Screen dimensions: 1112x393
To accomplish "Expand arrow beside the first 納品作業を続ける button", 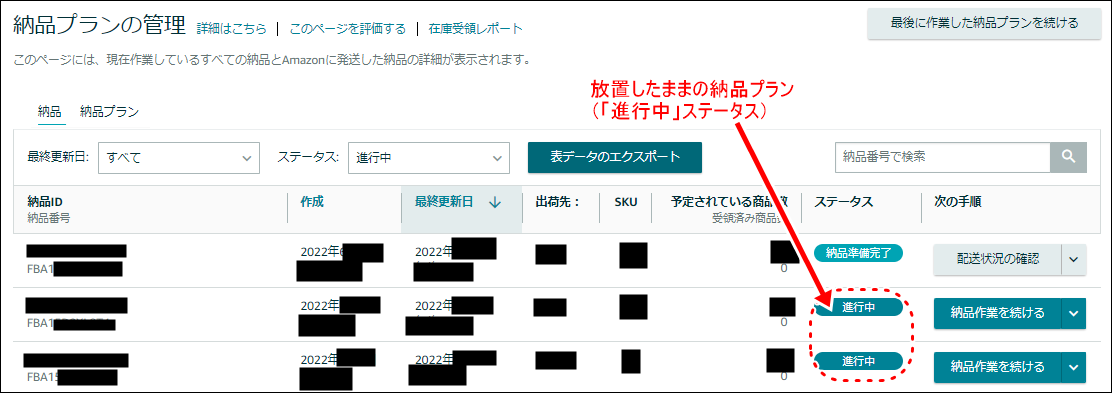I will [1074, 313].
